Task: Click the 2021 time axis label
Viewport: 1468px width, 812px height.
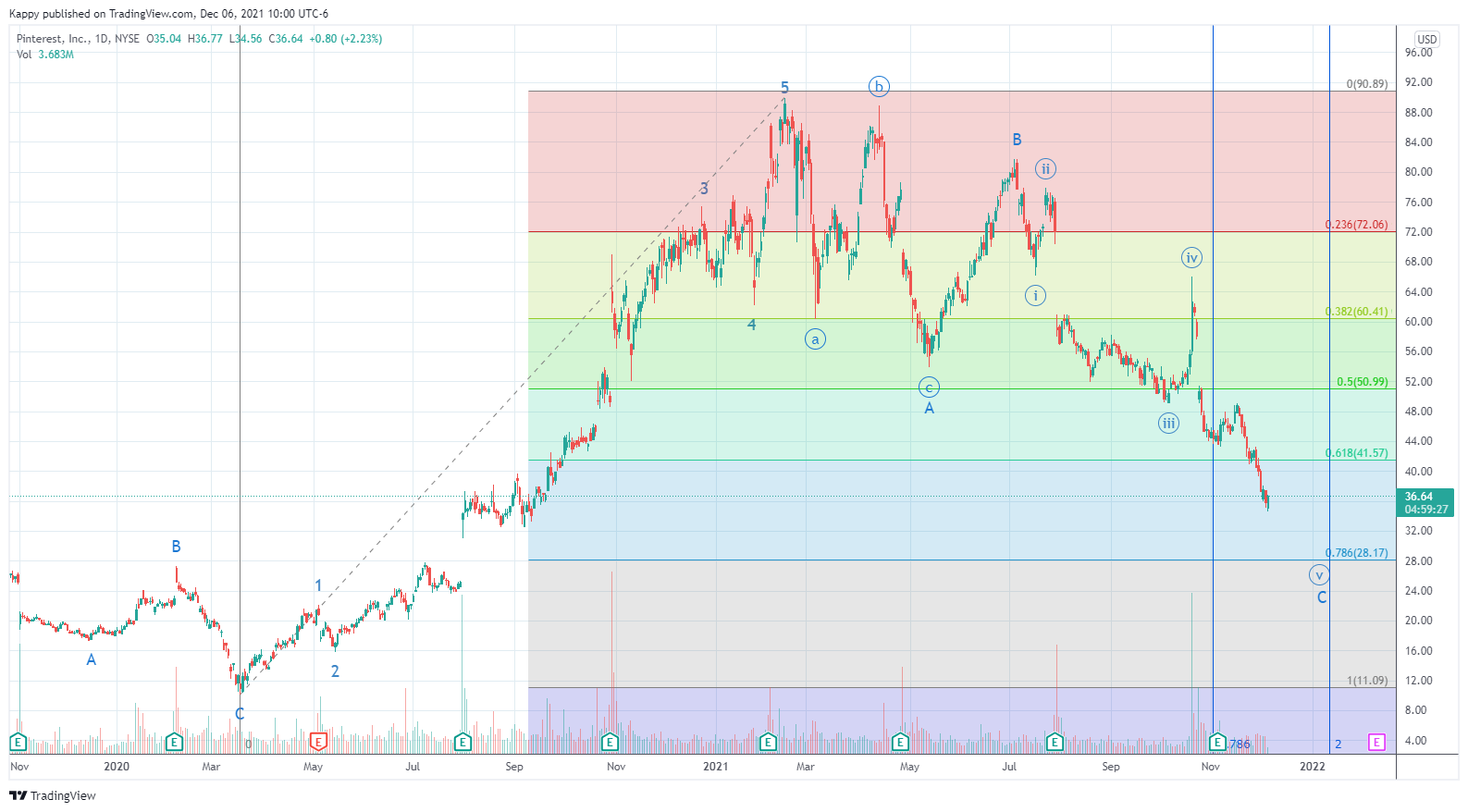Action: (715, 767)
